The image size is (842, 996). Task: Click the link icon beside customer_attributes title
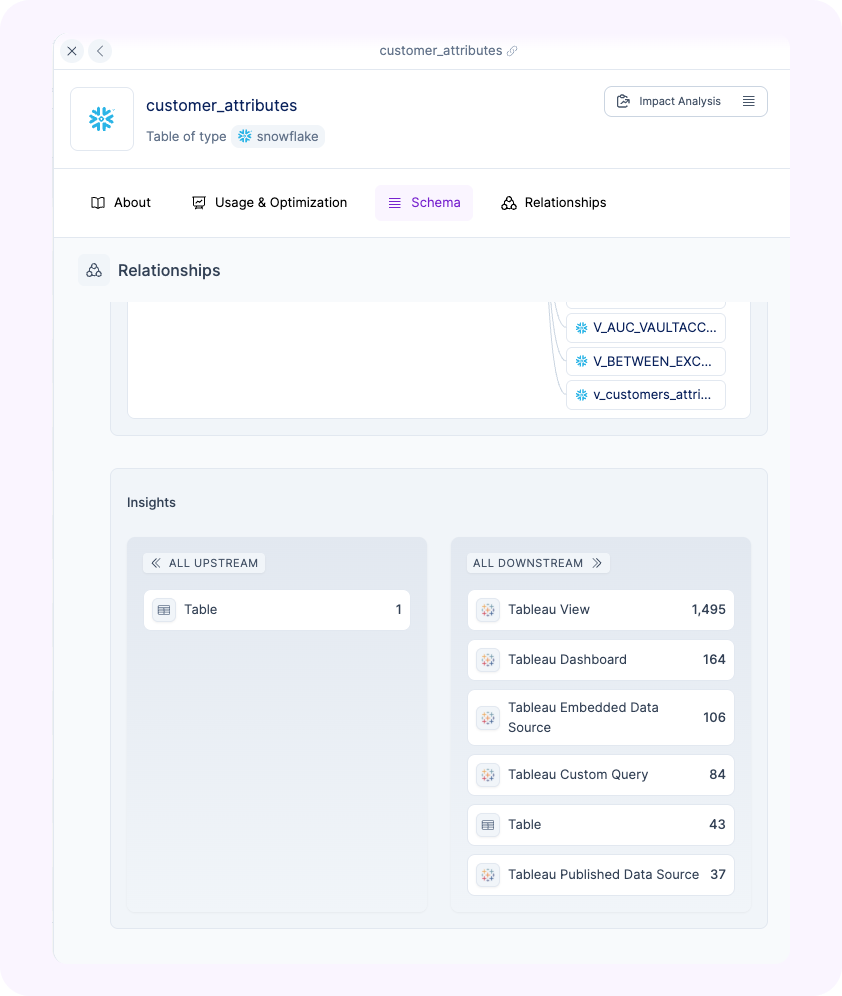pyautogui.click(x=513, y=51)
